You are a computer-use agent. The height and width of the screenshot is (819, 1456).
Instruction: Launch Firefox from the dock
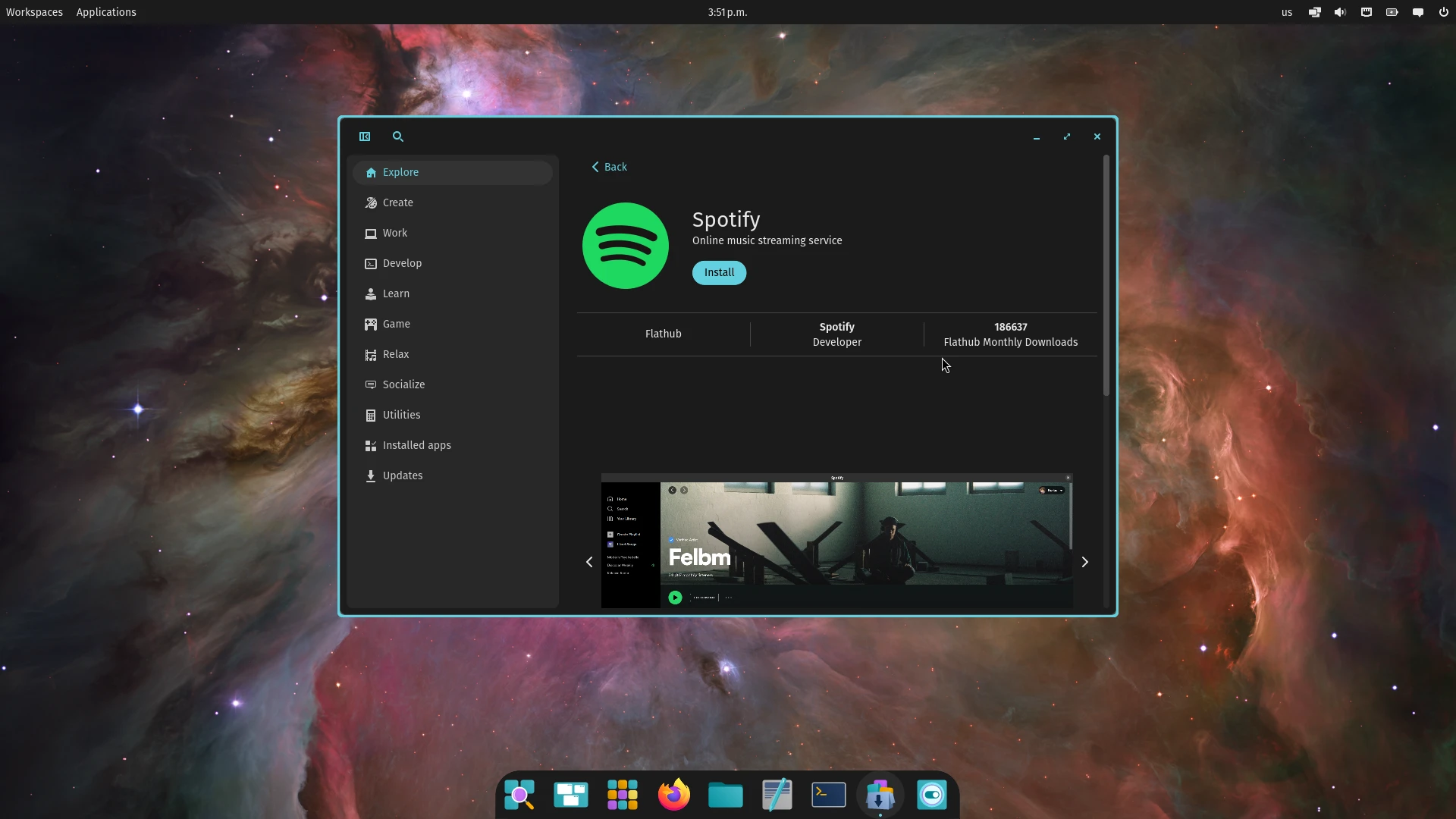(673, 795)
